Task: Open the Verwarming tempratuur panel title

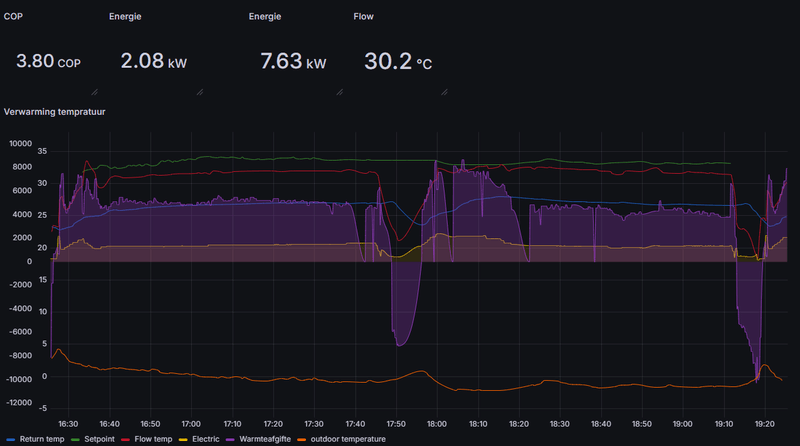Action: [55, 112]
